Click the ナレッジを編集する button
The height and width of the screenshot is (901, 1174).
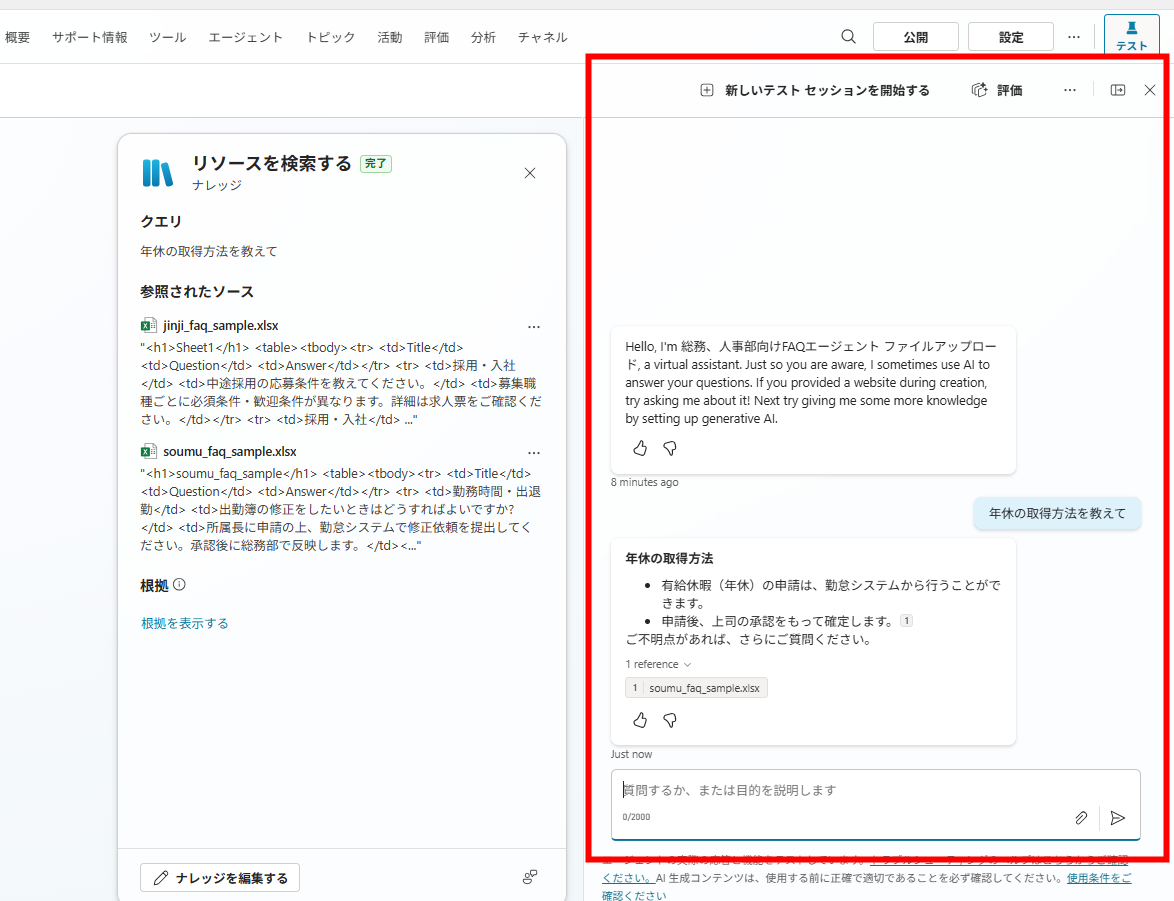(x=220, y=878)
